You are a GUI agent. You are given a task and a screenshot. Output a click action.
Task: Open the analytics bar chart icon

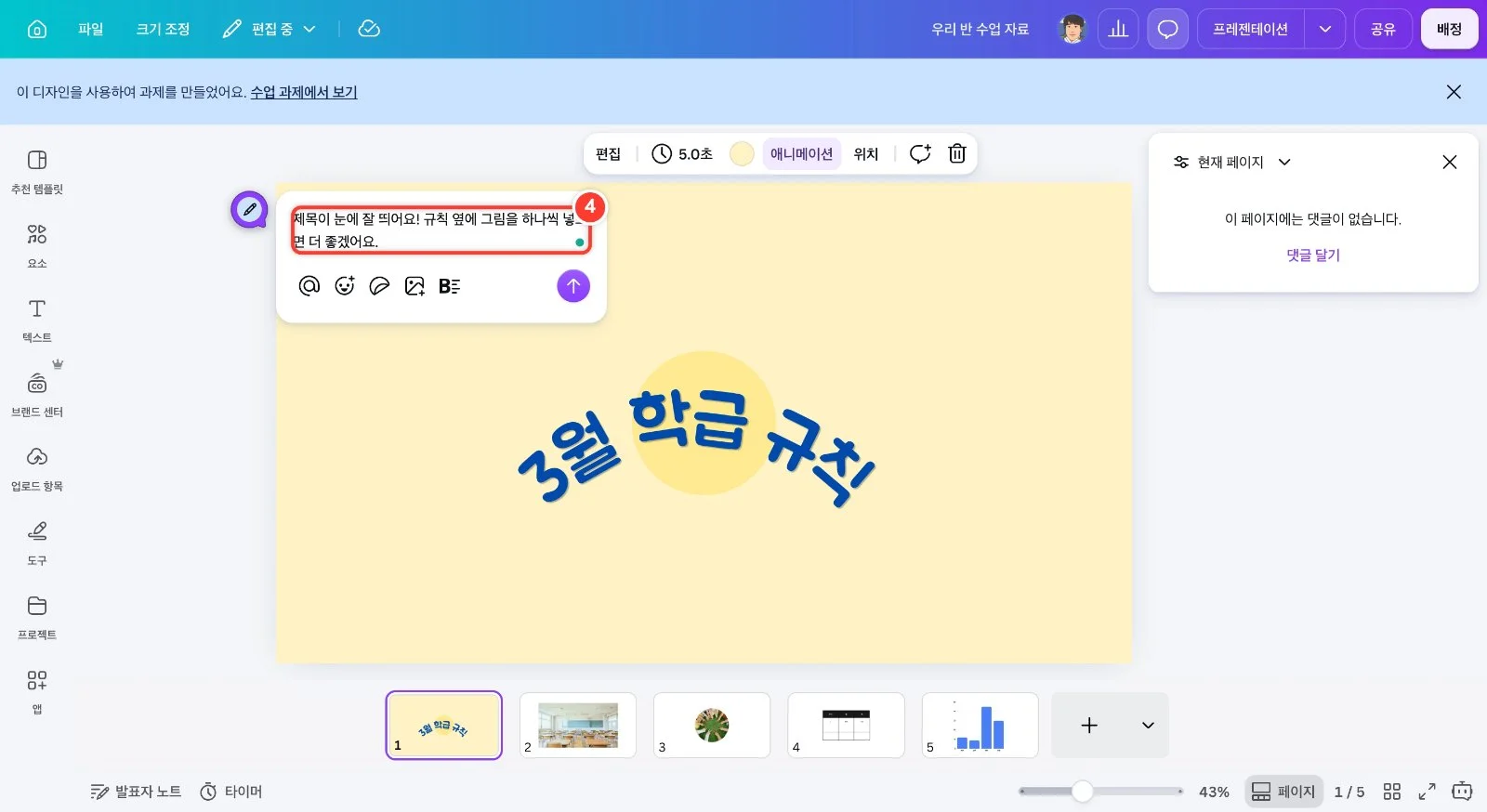[x=1118, y=29]
